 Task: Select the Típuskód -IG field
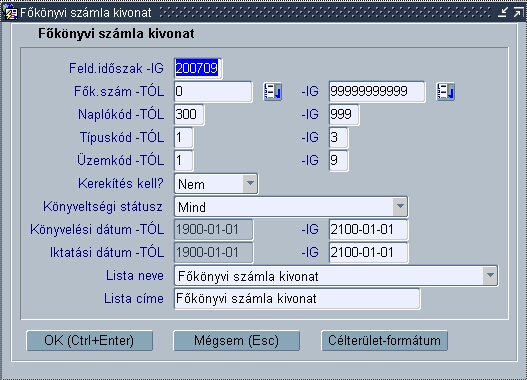click(x=338, y=137)
